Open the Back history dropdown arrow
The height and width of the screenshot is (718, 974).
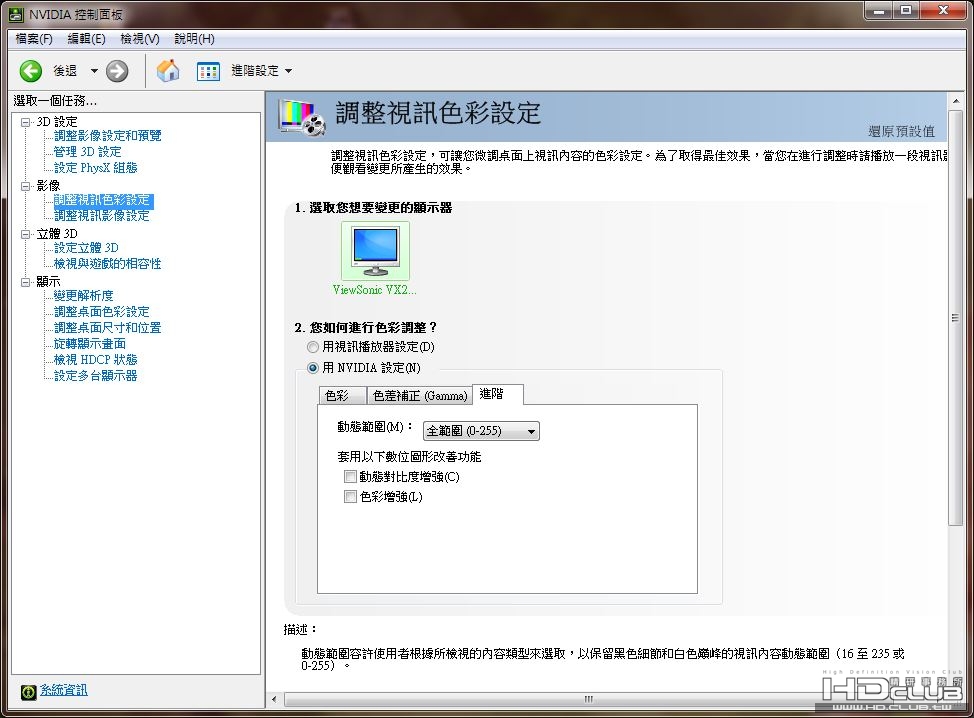click(94, 71)
